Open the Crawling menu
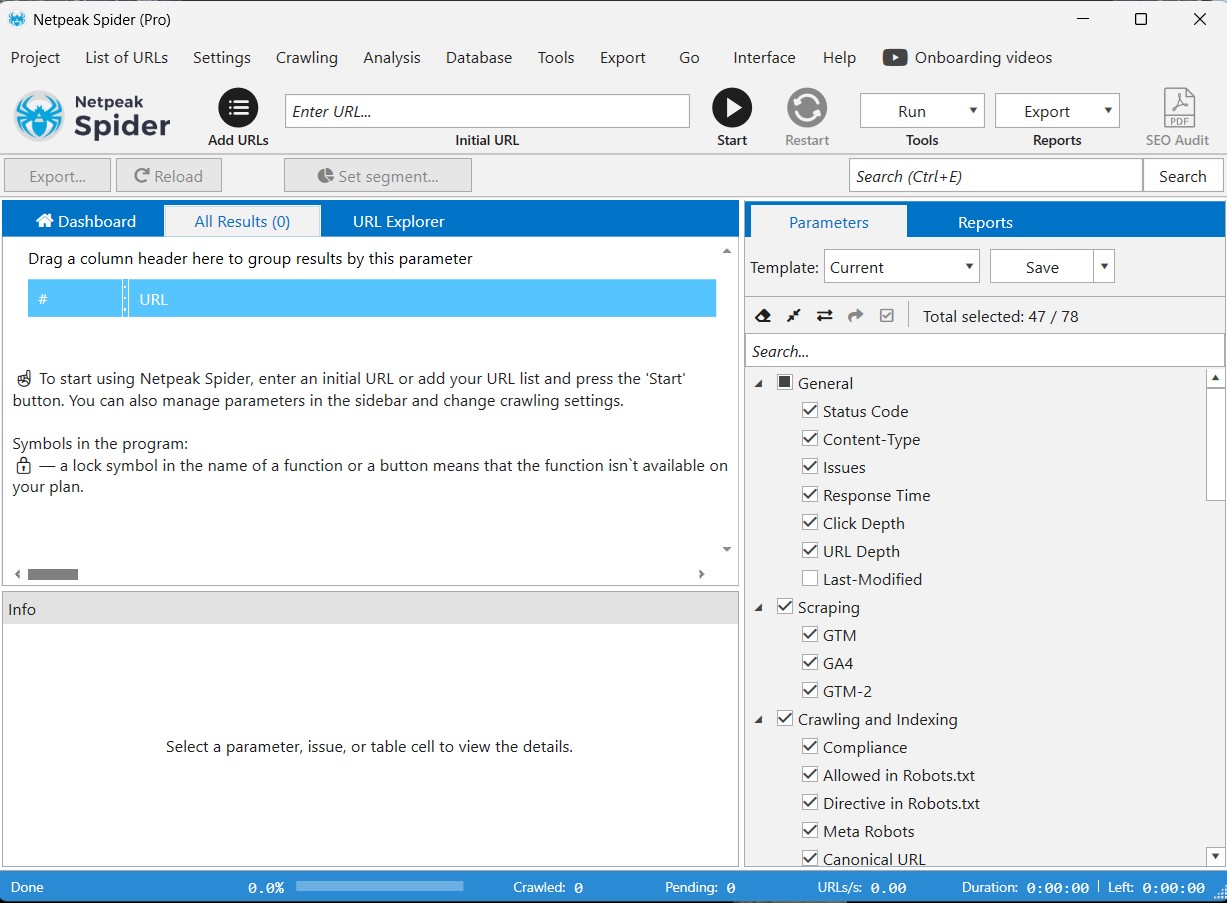This screenshot has width=1227, height=903. 307,58
